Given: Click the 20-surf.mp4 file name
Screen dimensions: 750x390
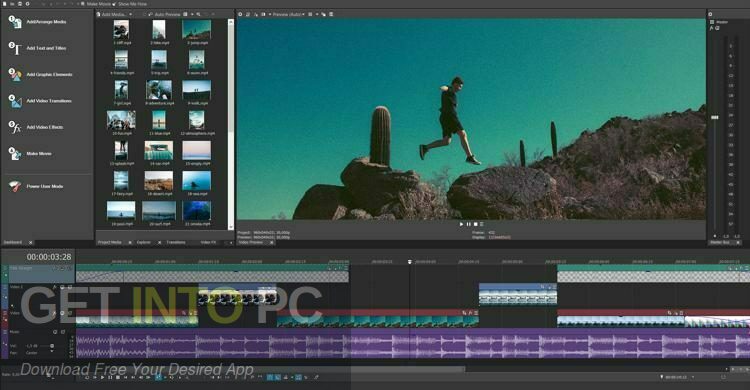Looking at the screenshot, I should (x=159, y=224).
